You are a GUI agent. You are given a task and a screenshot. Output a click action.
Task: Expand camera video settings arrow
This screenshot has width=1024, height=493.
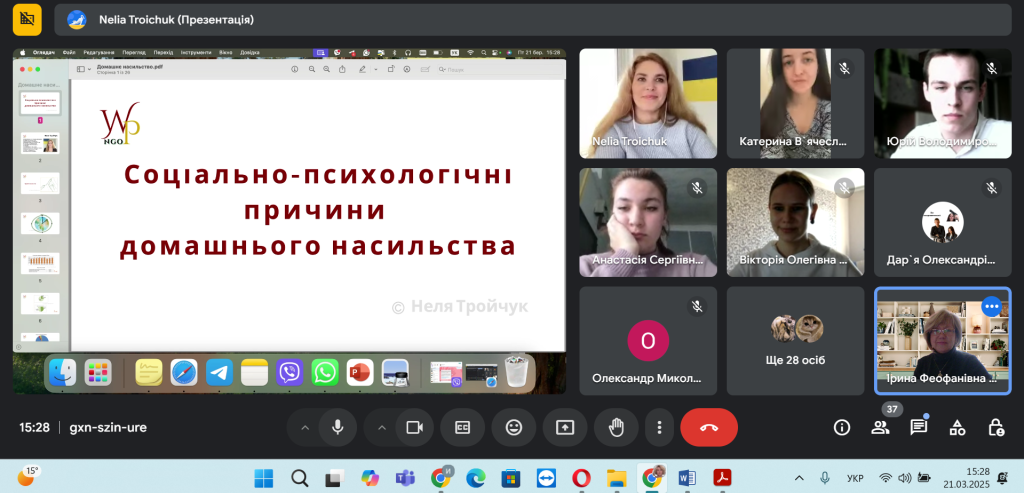[x=381, y=427]
